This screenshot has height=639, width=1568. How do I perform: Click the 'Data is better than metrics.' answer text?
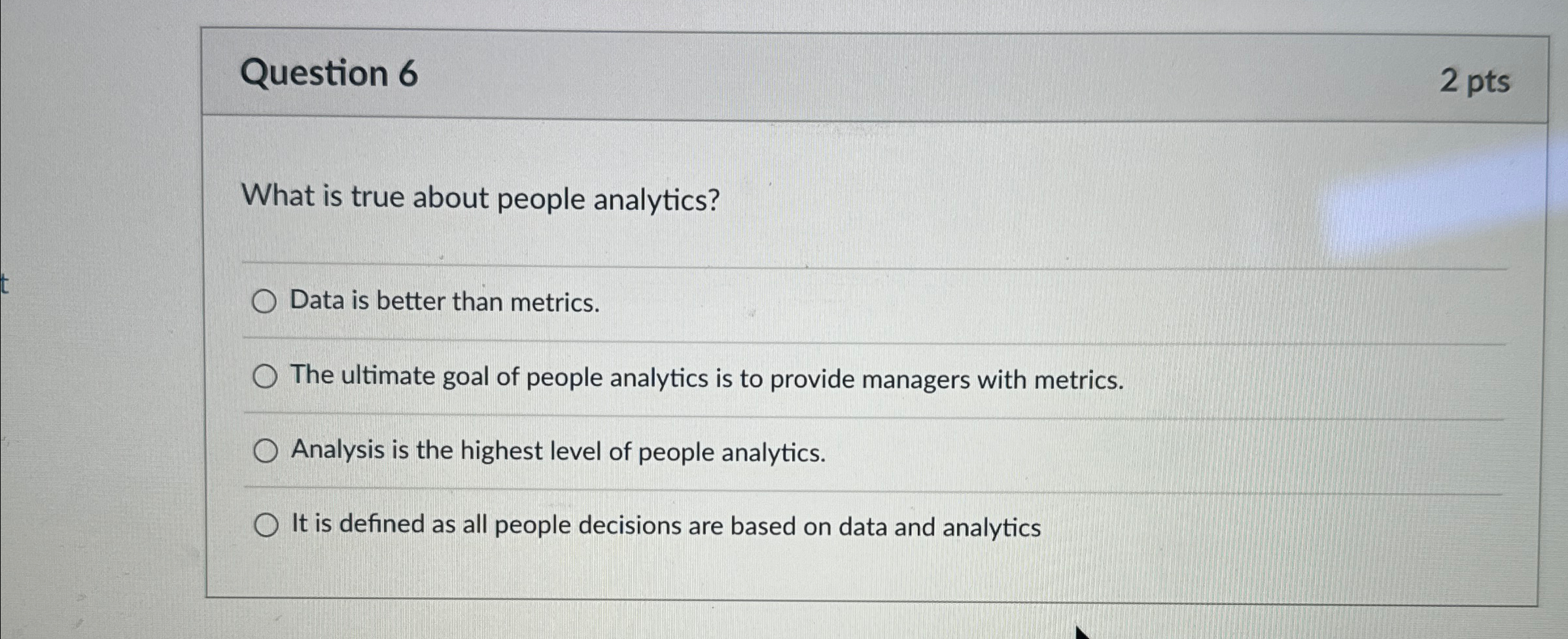tap(445, 302)
